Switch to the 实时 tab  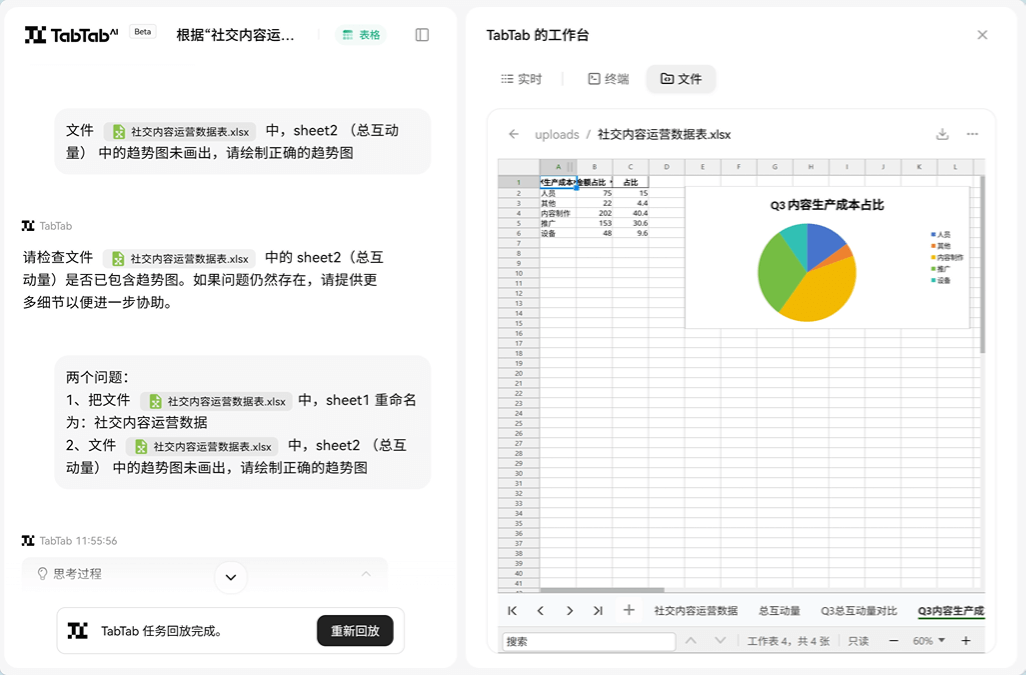[x=521, y=79]
